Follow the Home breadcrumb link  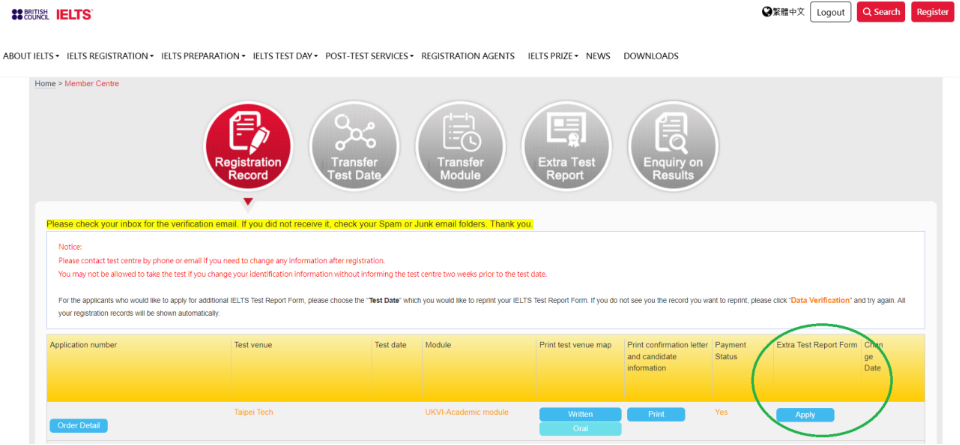coord(45,83)
